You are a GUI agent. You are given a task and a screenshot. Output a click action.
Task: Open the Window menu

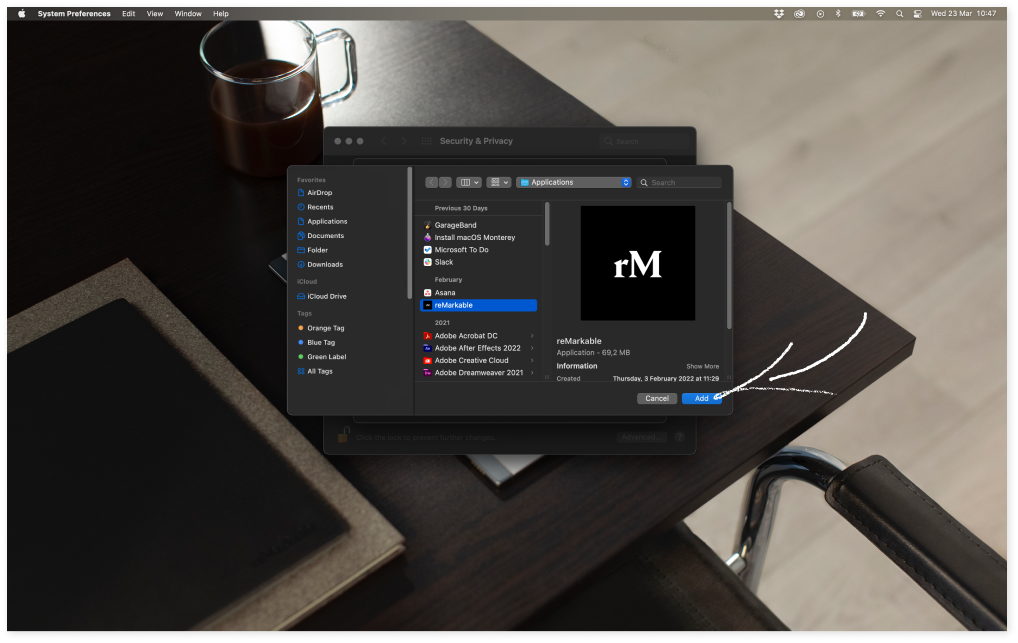pos(187,14)
